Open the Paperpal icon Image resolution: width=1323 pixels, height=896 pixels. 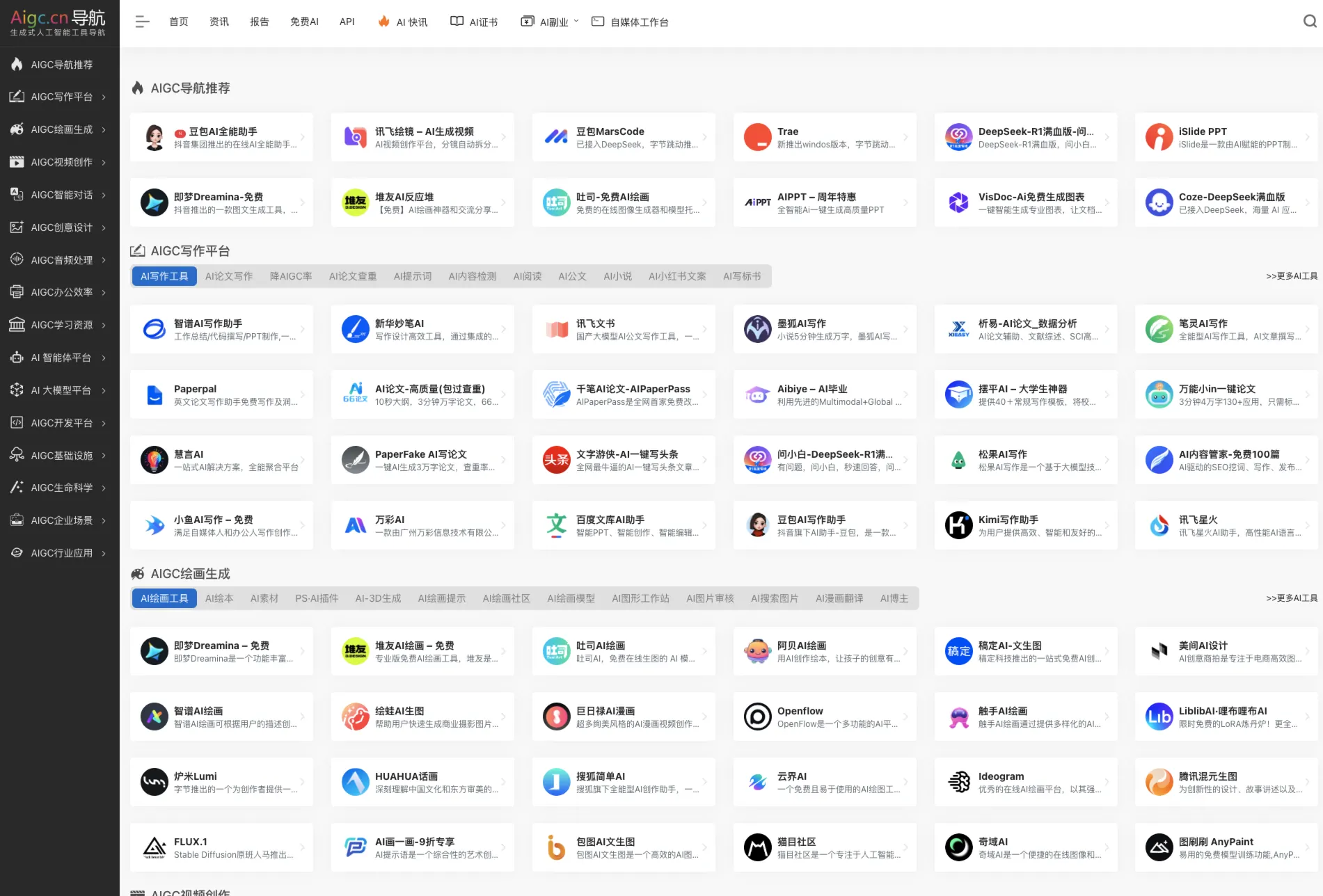155,394
